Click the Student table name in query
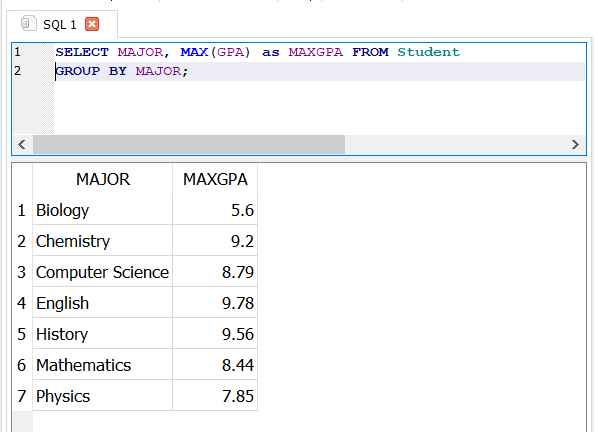 pos(428,52)
